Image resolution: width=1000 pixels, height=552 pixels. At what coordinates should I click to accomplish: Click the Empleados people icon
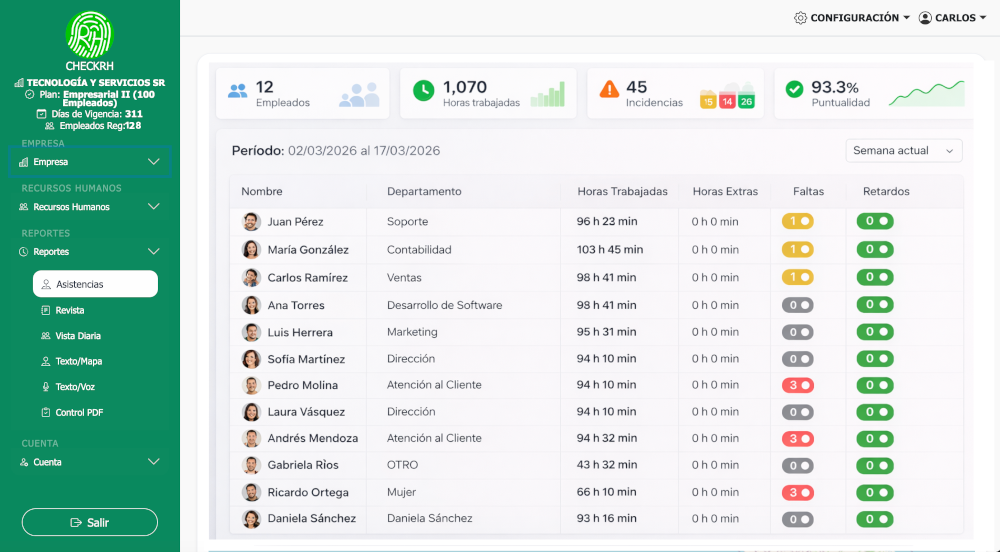pyautogui.click(x=237, y=91)
